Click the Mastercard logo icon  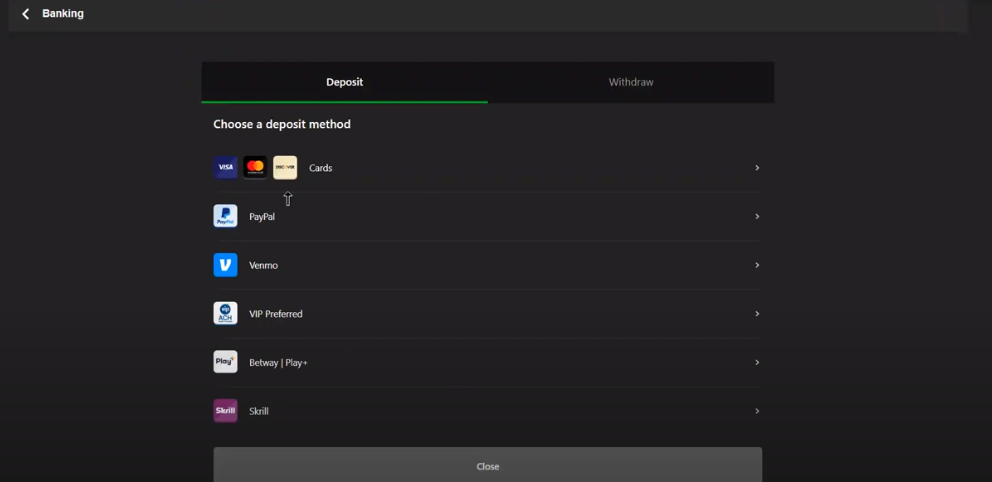(255, 168)
